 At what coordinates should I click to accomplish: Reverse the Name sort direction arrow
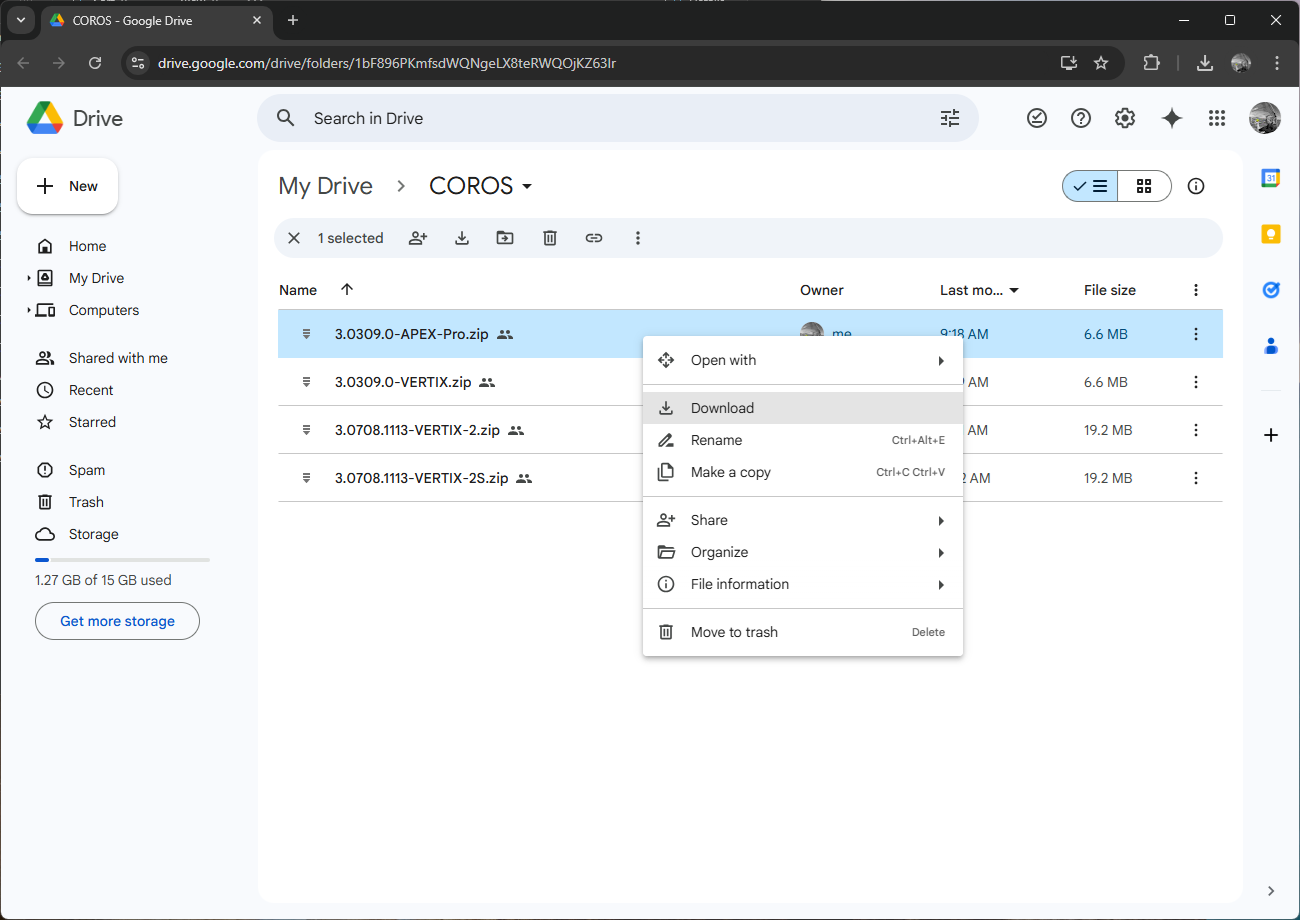pyautogui.click(x=347, y=290)
